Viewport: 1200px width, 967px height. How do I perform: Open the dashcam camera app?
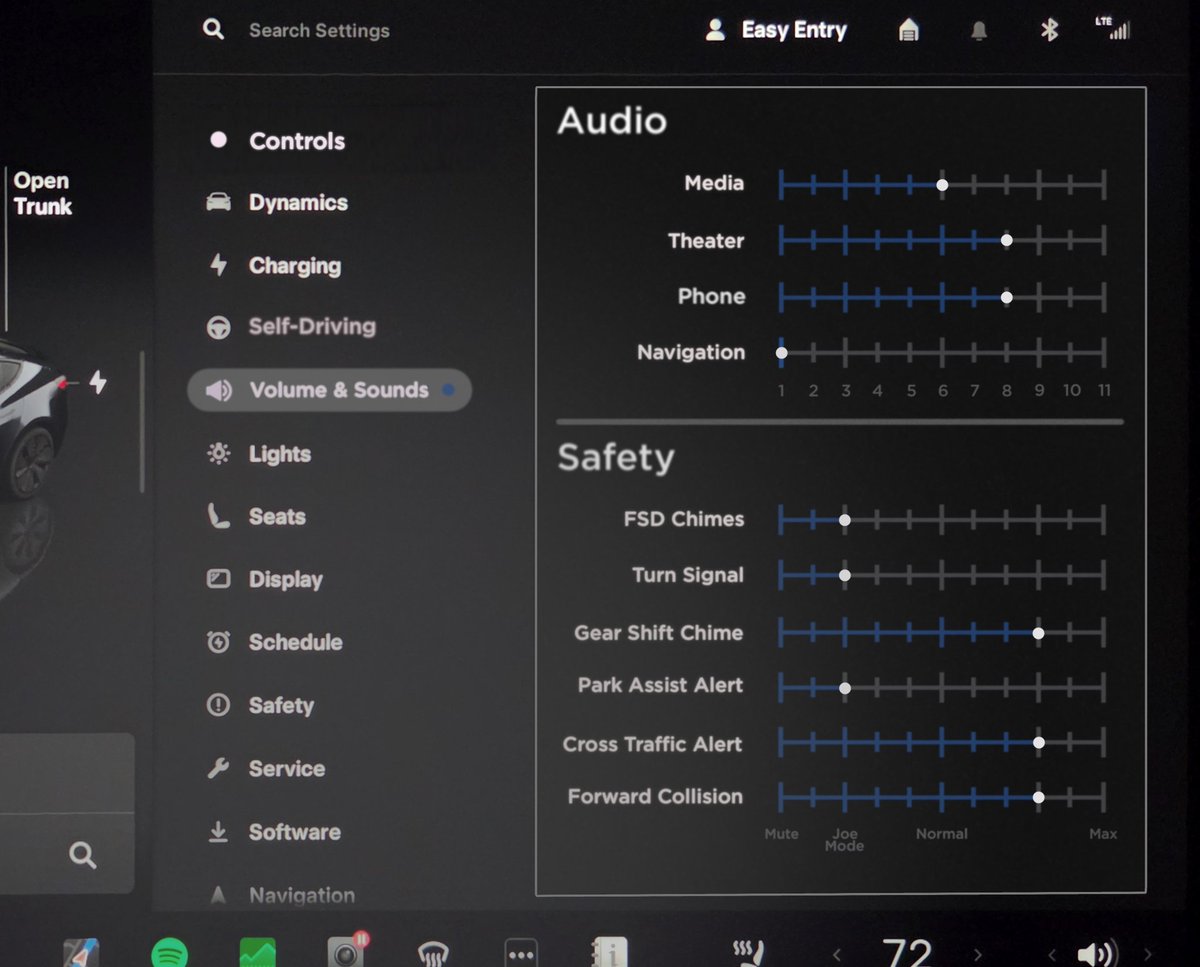coord(347,952)
